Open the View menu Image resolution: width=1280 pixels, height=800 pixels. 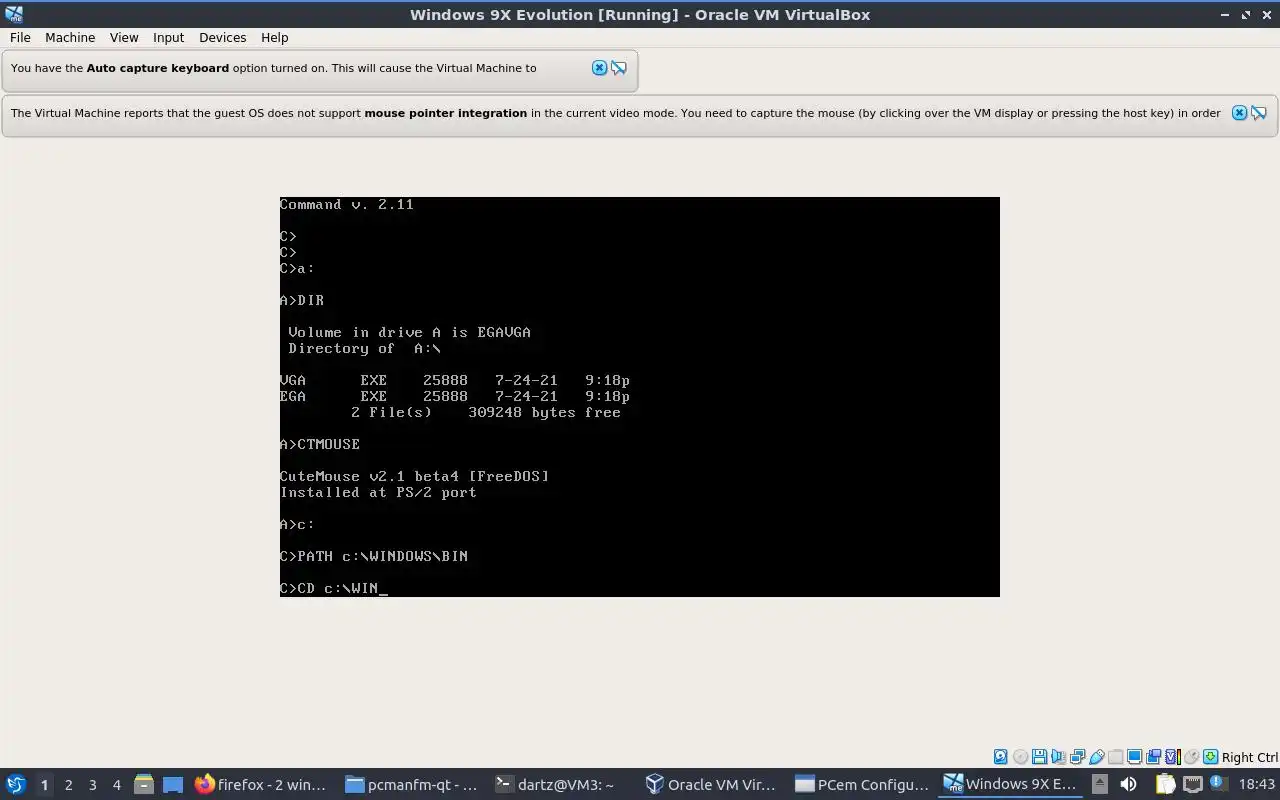click(x=124, y=37)
